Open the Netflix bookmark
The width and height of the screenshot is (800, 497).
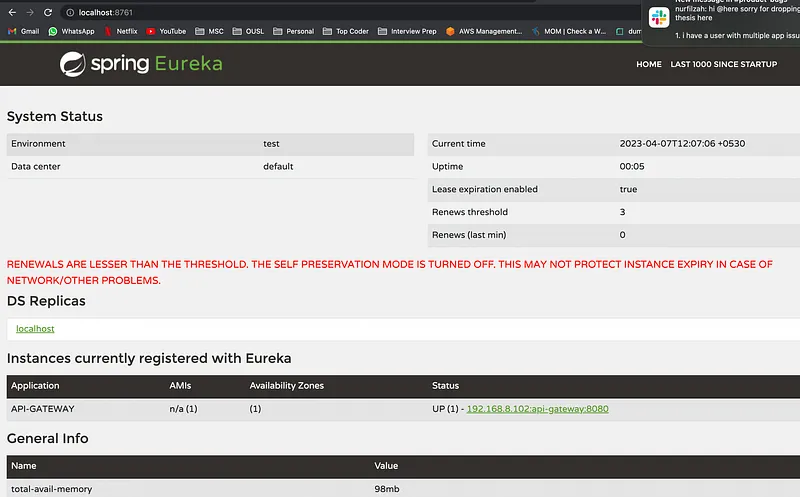point(121,31)
